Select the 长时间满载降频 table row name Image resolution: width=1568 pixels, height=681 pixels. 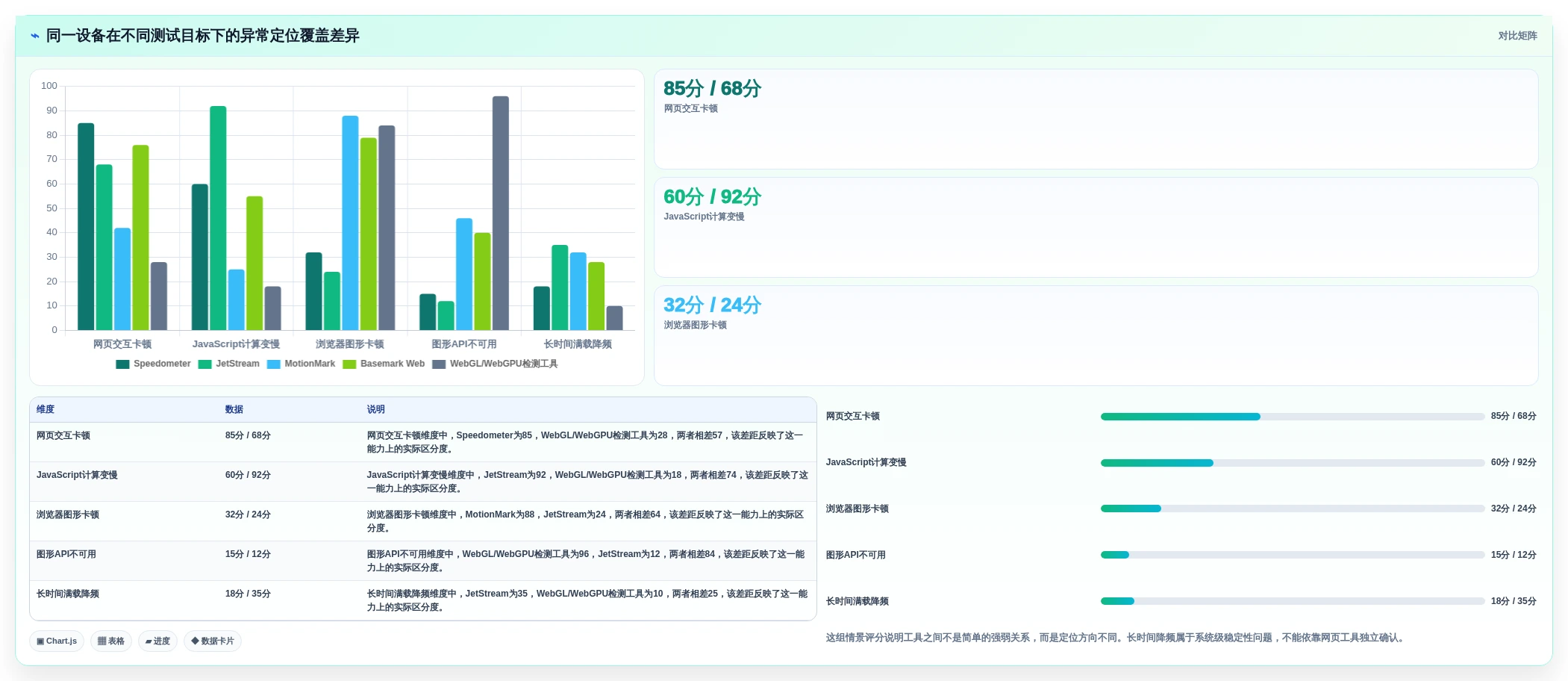(68, 594)
